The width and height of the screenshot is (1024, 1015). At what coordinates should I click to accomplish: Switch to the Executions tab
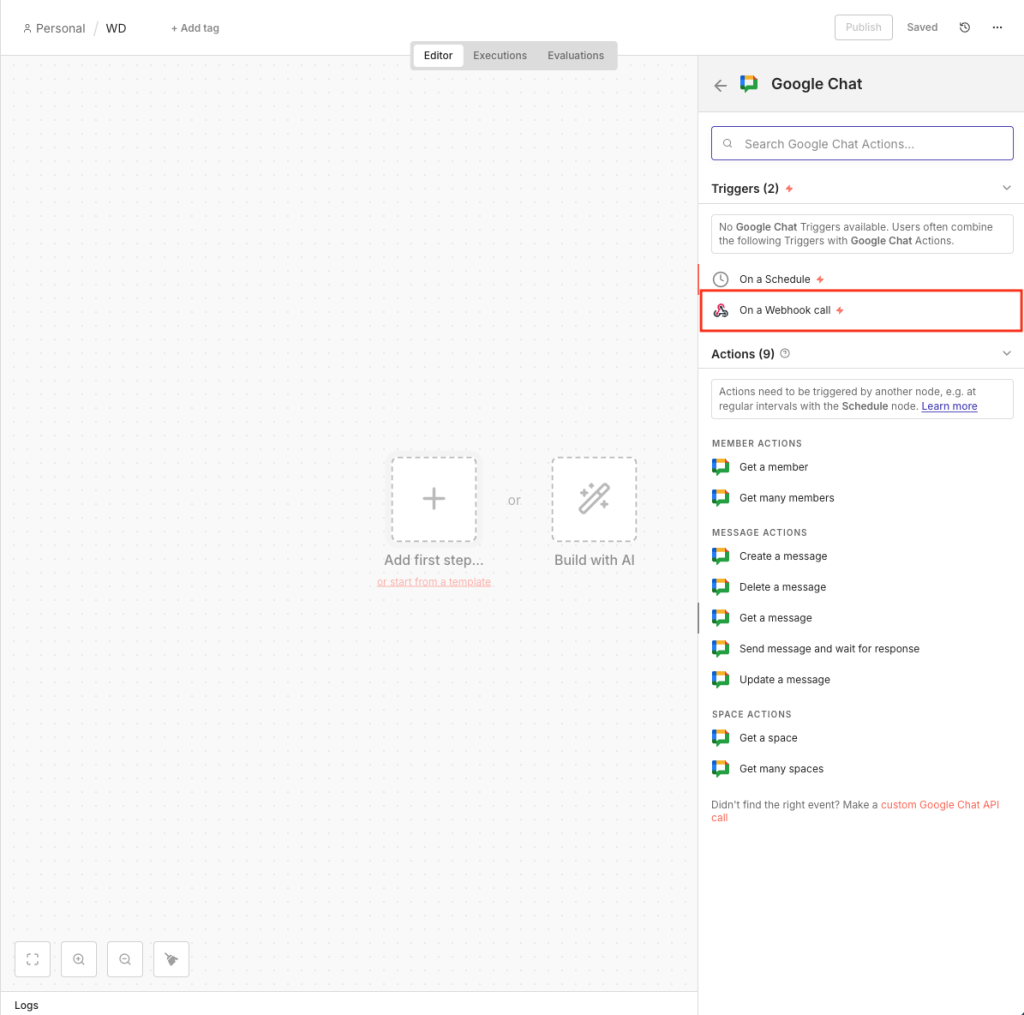click(500, 56)
